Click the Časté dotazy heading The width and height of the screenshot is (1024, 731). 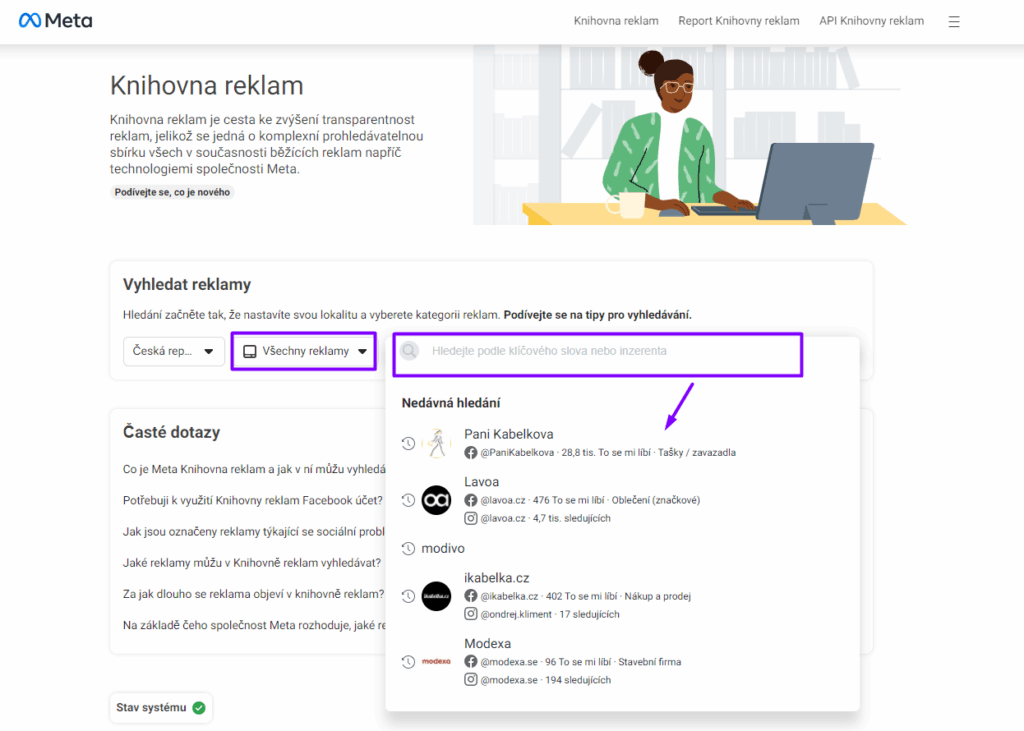172,432
